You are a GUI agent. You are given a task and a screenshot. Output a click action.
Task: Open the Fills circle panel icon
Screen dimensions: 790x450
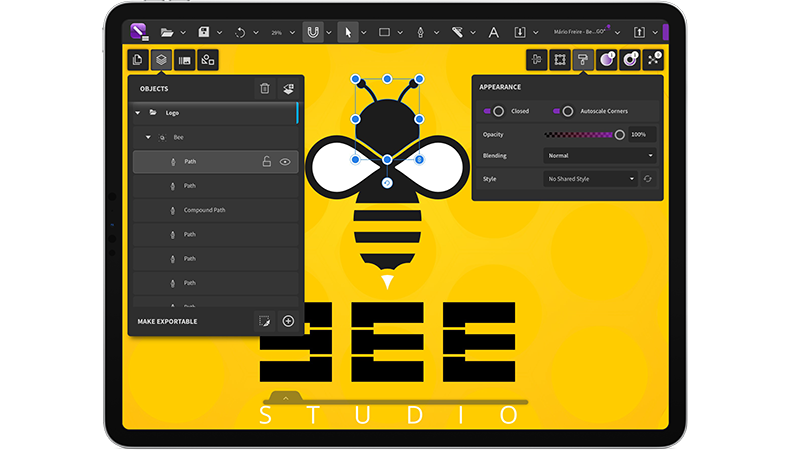point(607,60)
